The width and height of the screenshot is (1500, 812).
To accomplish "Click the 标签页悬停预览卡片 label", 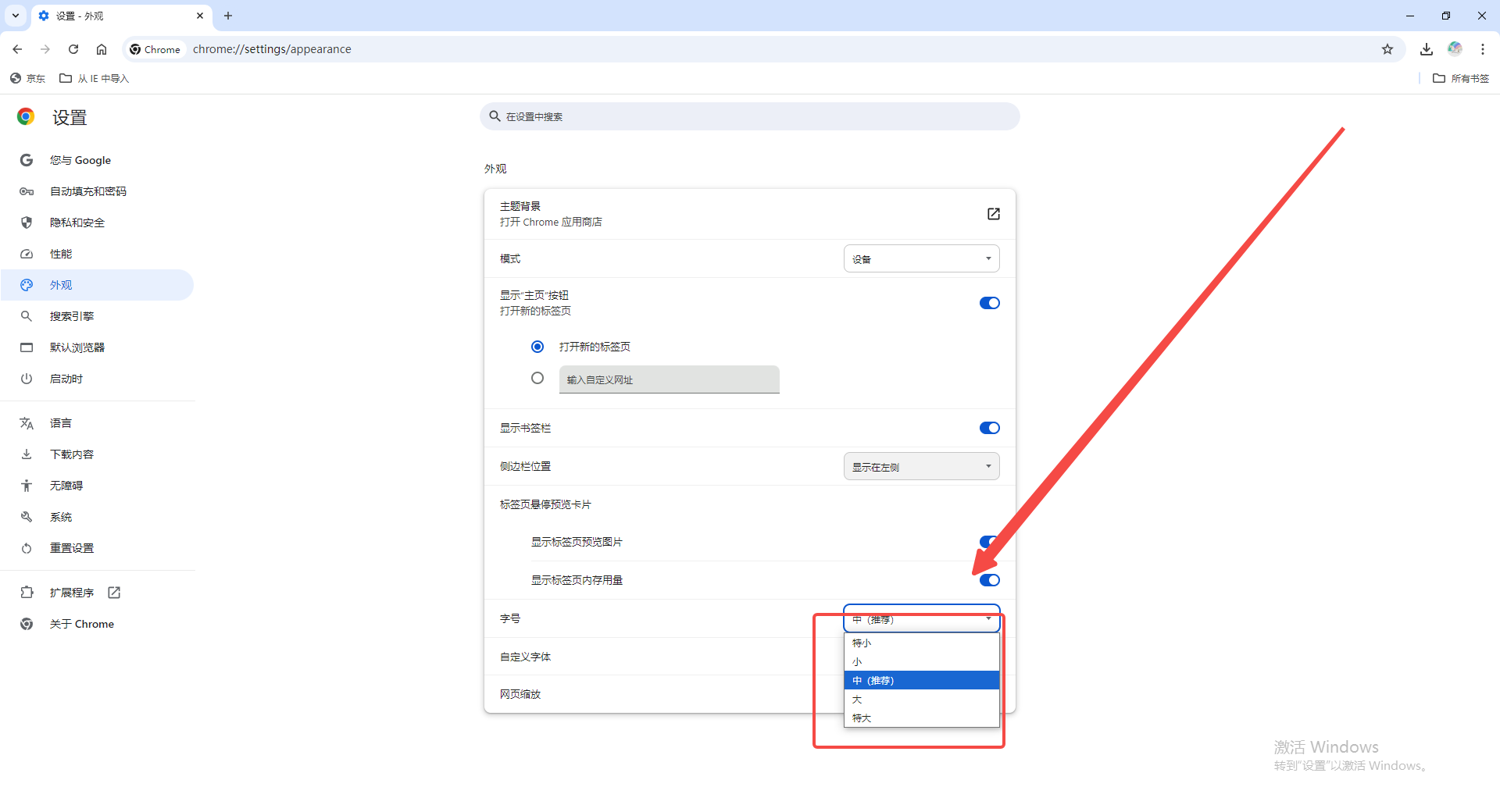I will point(545,504).
